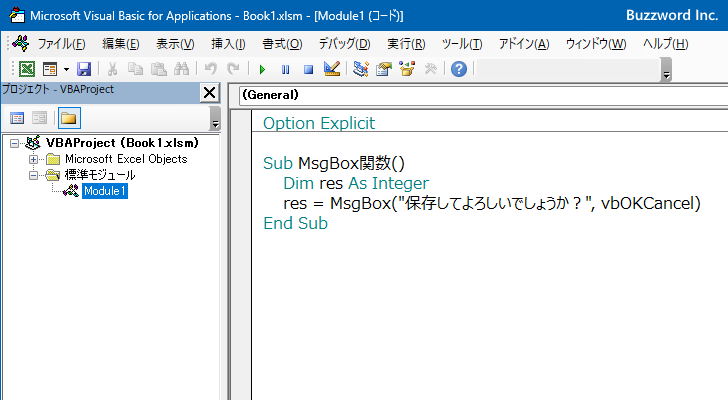Collapse the 標準モジュール folder
Image resolution: width=728 pixels, height=400 pixels.
(x=33, y=175)
